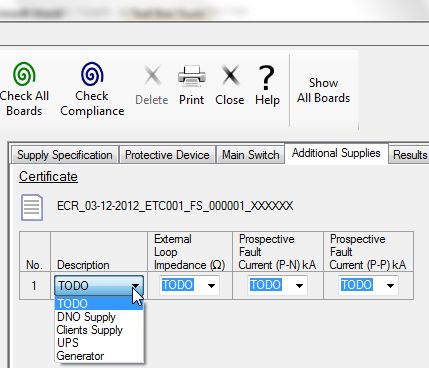Image resolution: width=429 pixels, height=368 pixels.
Task: Expand the Prospective Fault Current P-P dropdown
Action: click(390, 286)
